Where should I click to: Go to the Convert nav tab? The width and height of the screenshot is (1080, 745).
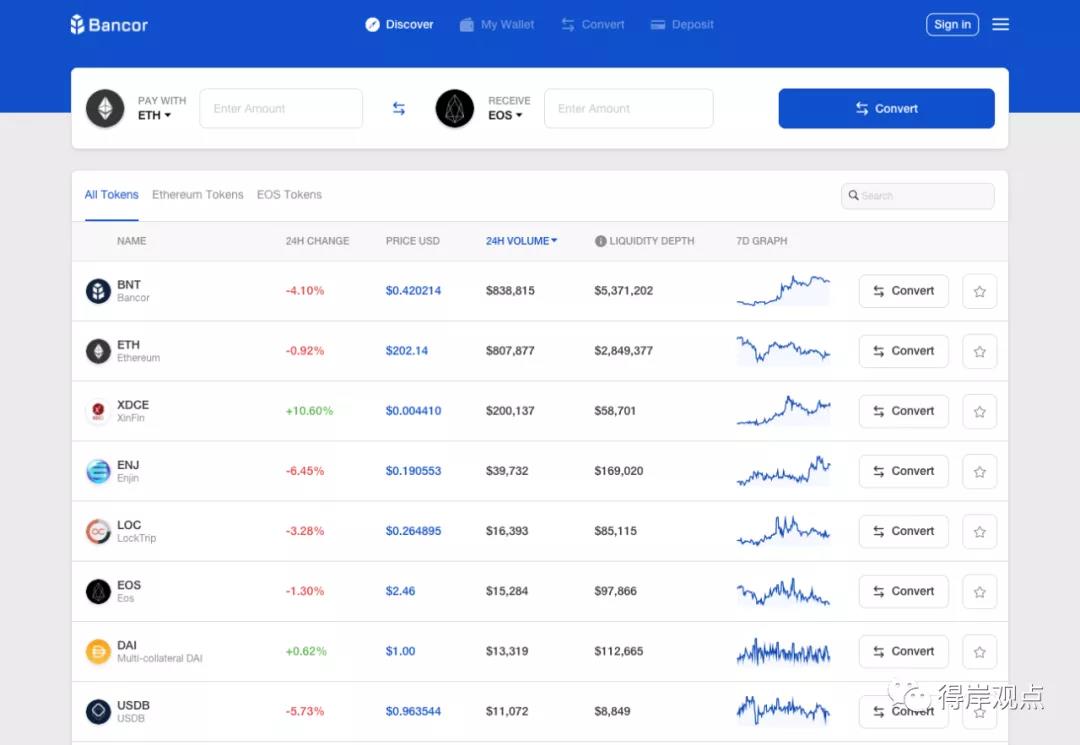(593, 25)
